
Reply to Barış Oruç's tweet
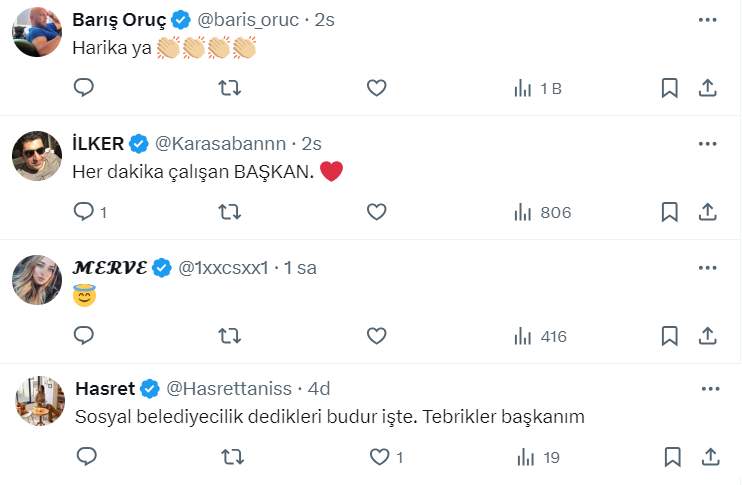point(85,88)
